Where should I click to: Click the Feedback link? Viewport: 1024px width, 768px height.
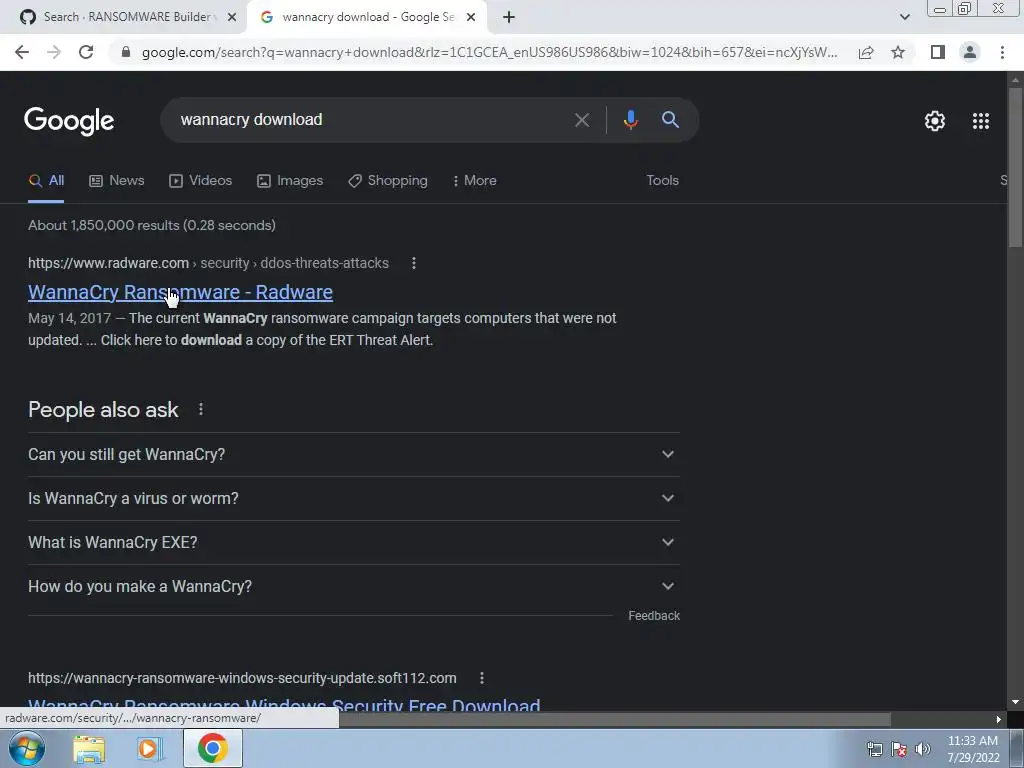(x=654, y=616)
